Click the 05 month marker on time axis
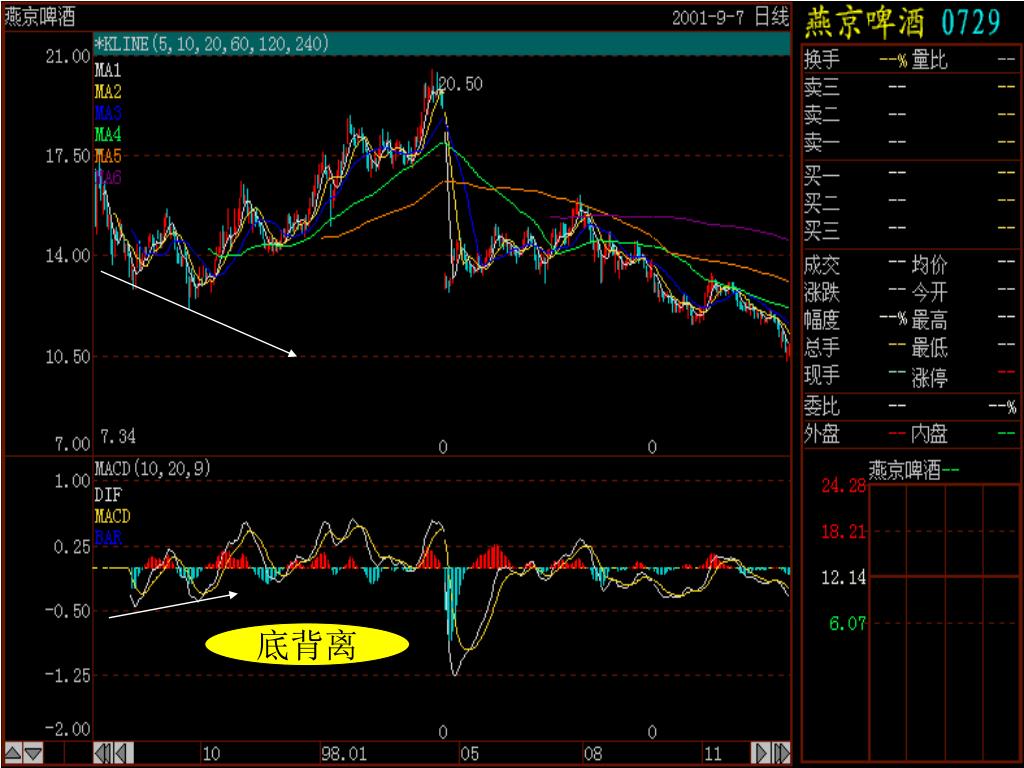1024x768 pixels. pos(469,754)
